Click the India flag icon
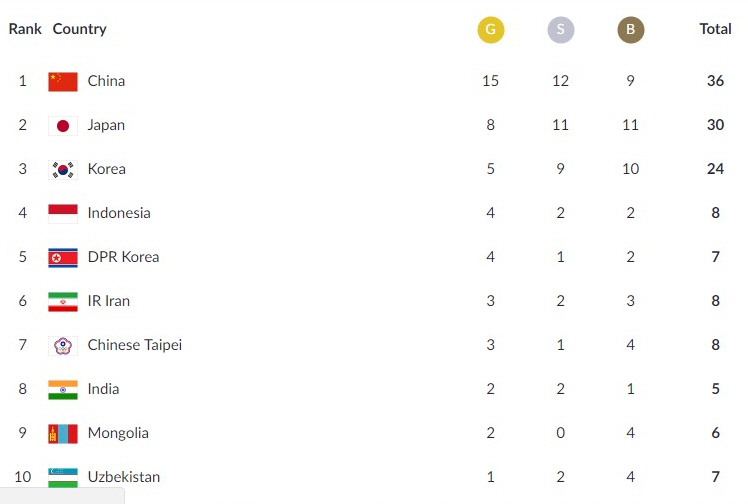The height and width of the screenshot is (504, 748). pyautogui.click(x=63, y=390)
